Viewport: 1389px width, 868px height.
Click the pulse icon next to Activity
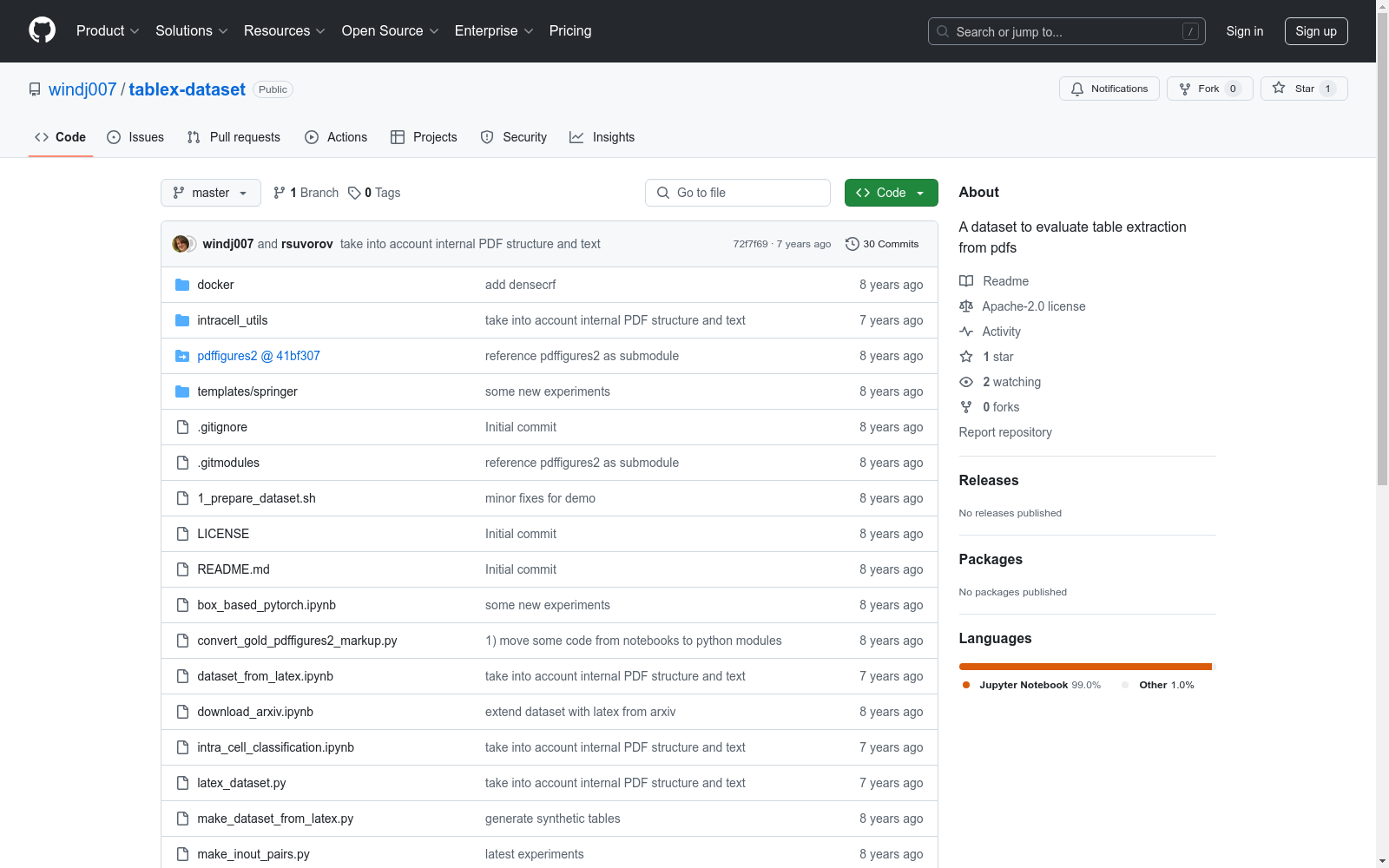[966, 332]
